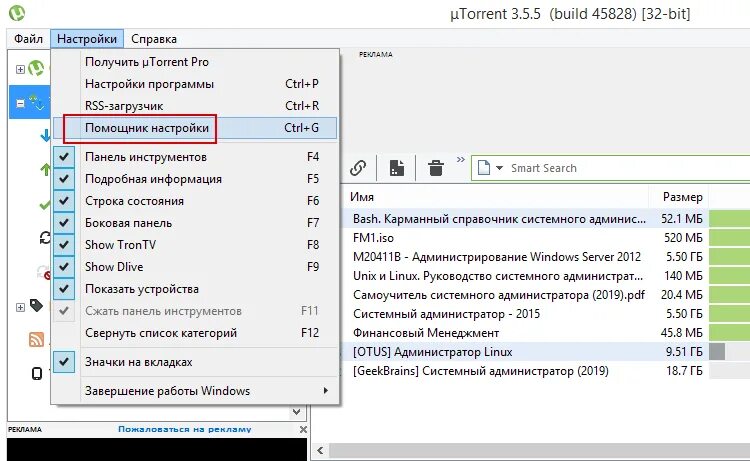
Task: Click the Smart Search input field
Action: coord(627,168)
